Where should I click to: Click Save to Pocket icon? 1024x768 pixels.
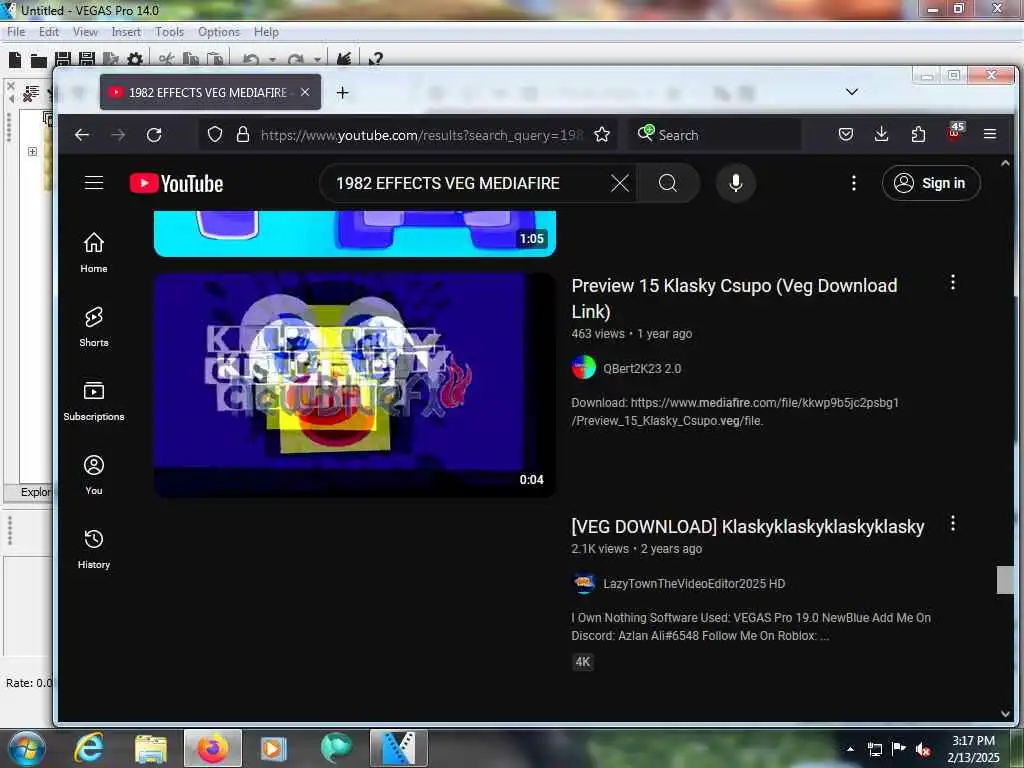846,135
